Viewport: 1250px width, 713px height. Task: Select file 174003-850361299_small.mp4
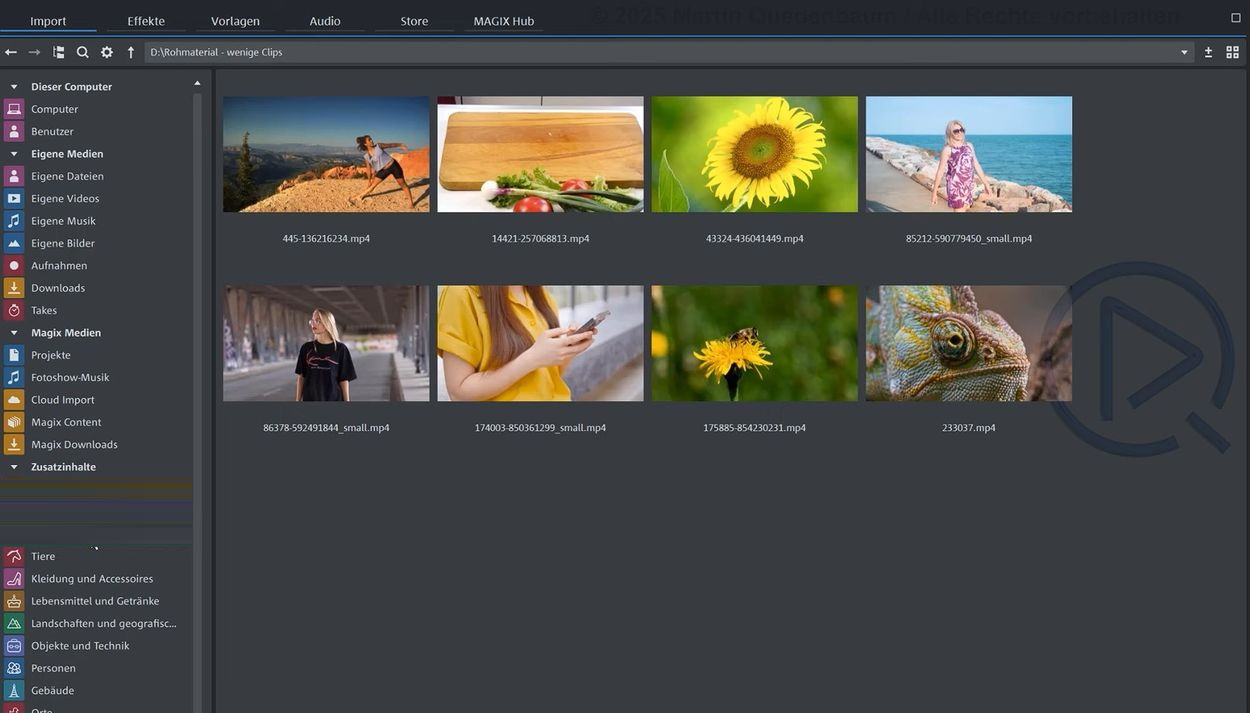(x=540, y=344)
